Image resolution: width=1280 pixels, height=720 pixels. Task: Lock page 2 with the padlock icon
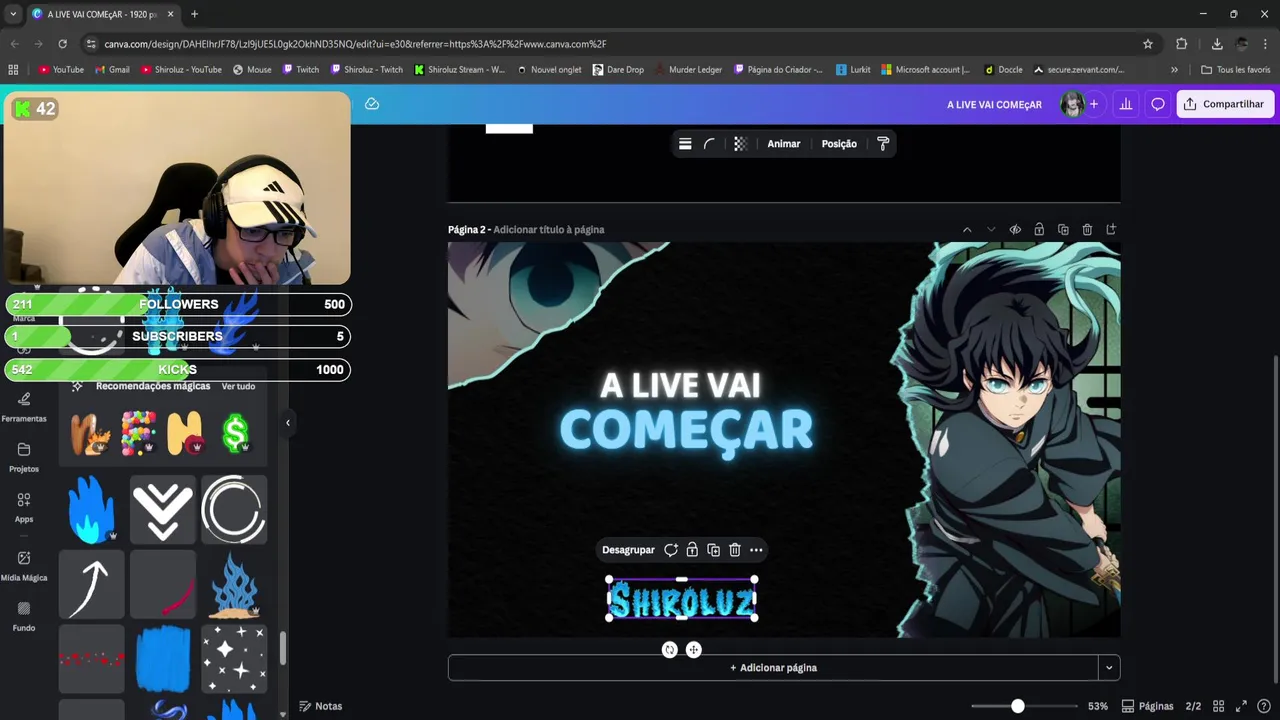[1039, 230]
